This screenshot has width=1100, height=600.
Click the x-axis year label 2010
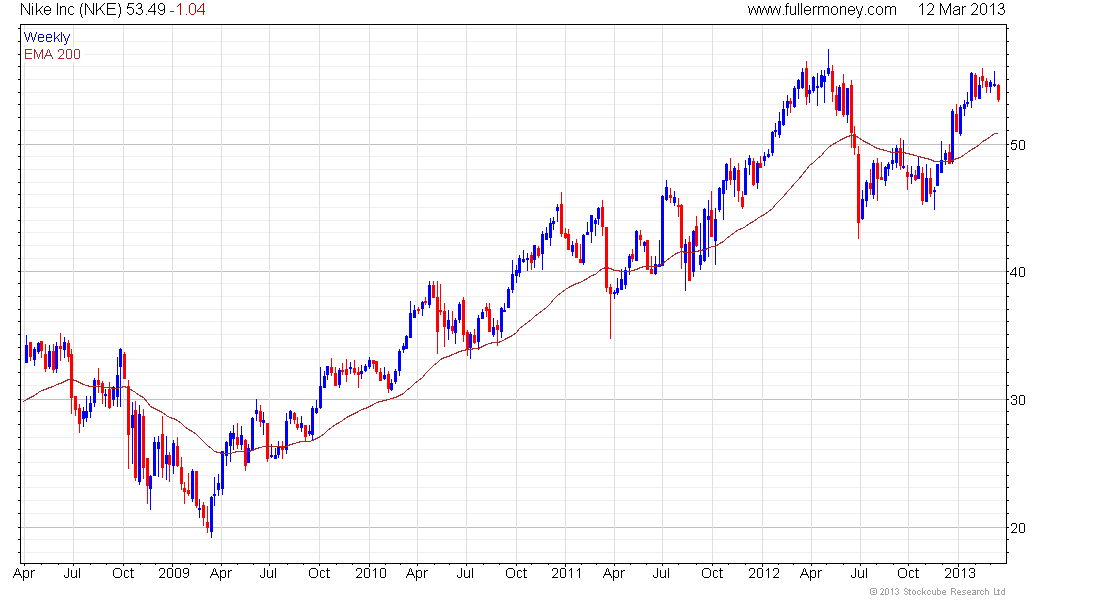(x=370, y=573)
